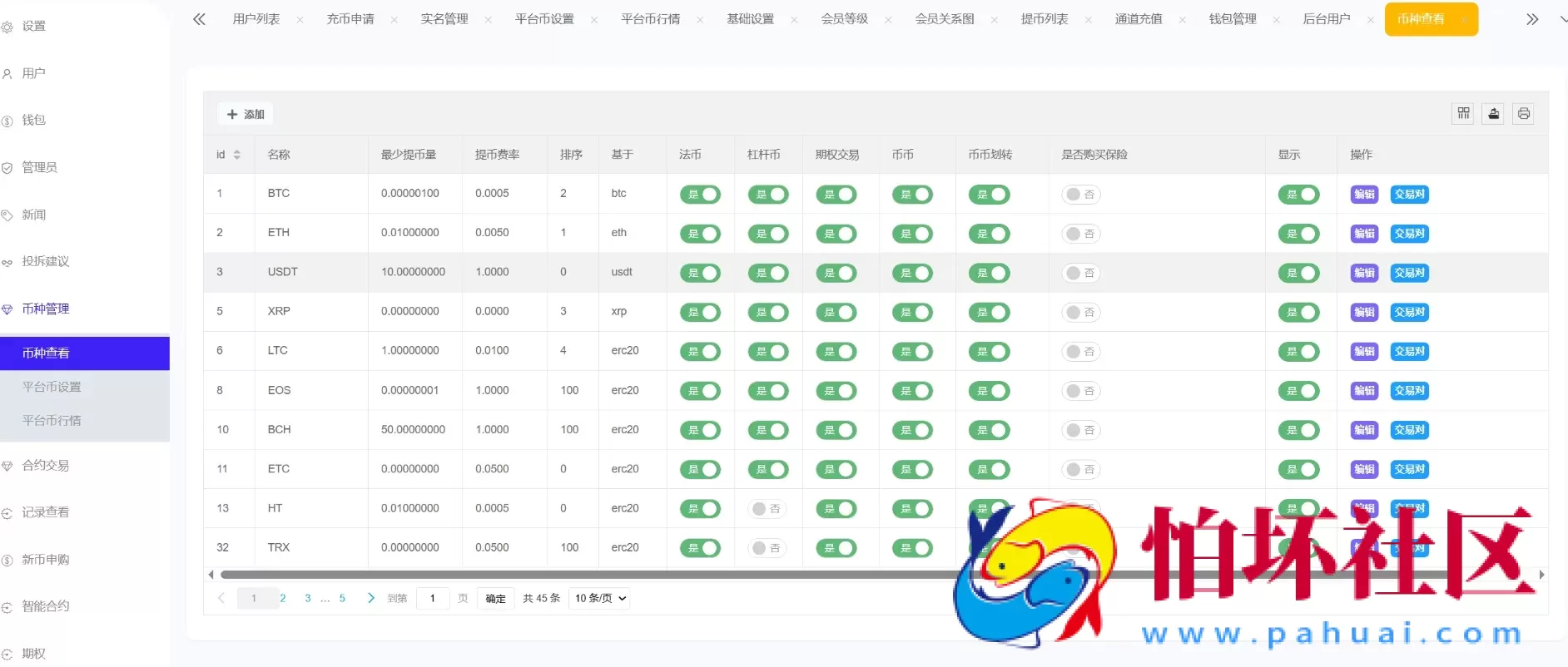The height and width of the screenshot is (667, 1568).
Task: Expand 新闻 sidebar menu
Action: click(x=33, y=215)
